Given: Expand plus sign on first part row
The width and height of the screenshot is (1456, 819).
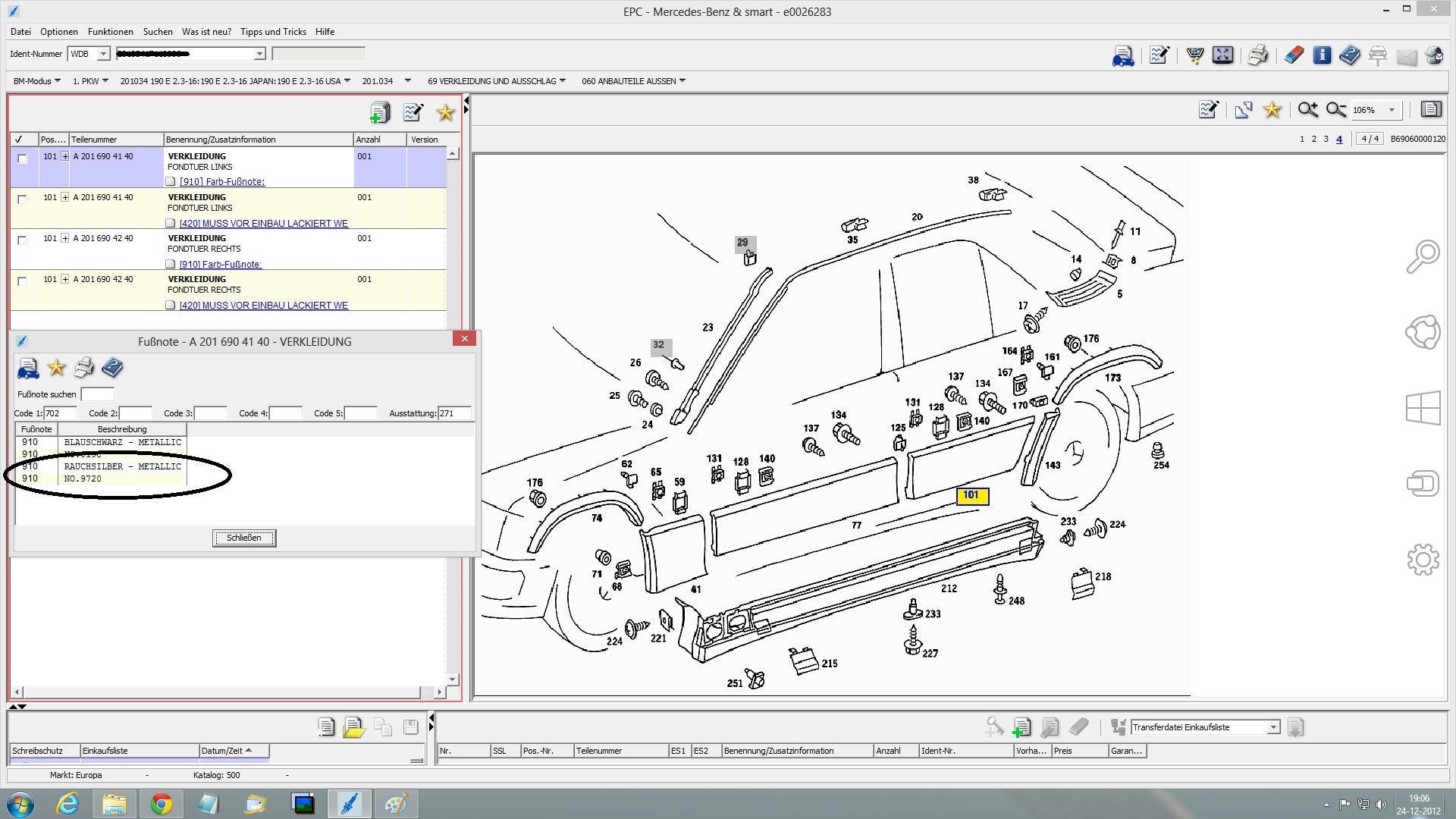Looking at the screenshot, I should click(x=65, y=156).
